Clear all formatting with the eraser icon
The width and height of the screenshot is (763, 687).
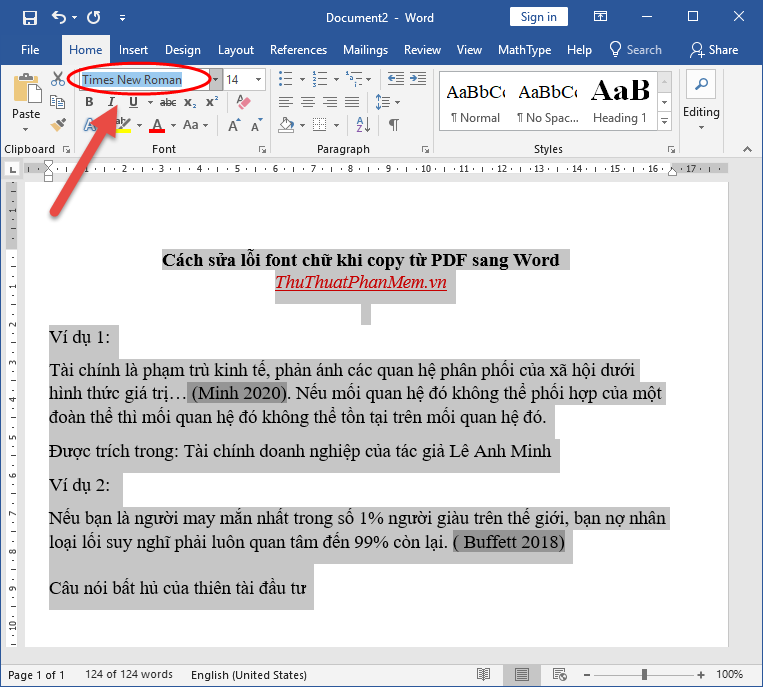point(243,102)
